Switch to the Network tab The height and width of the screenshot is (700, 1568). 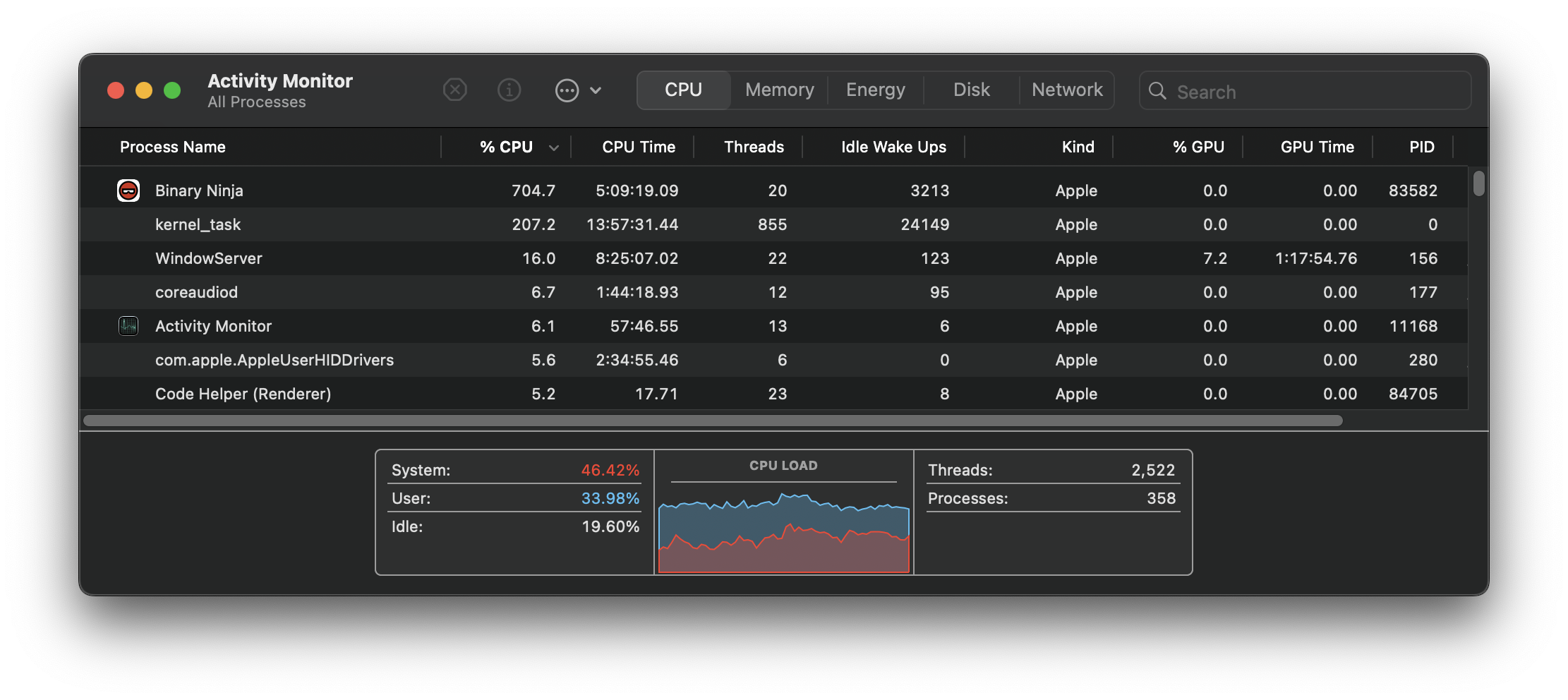coord(1067,90)
